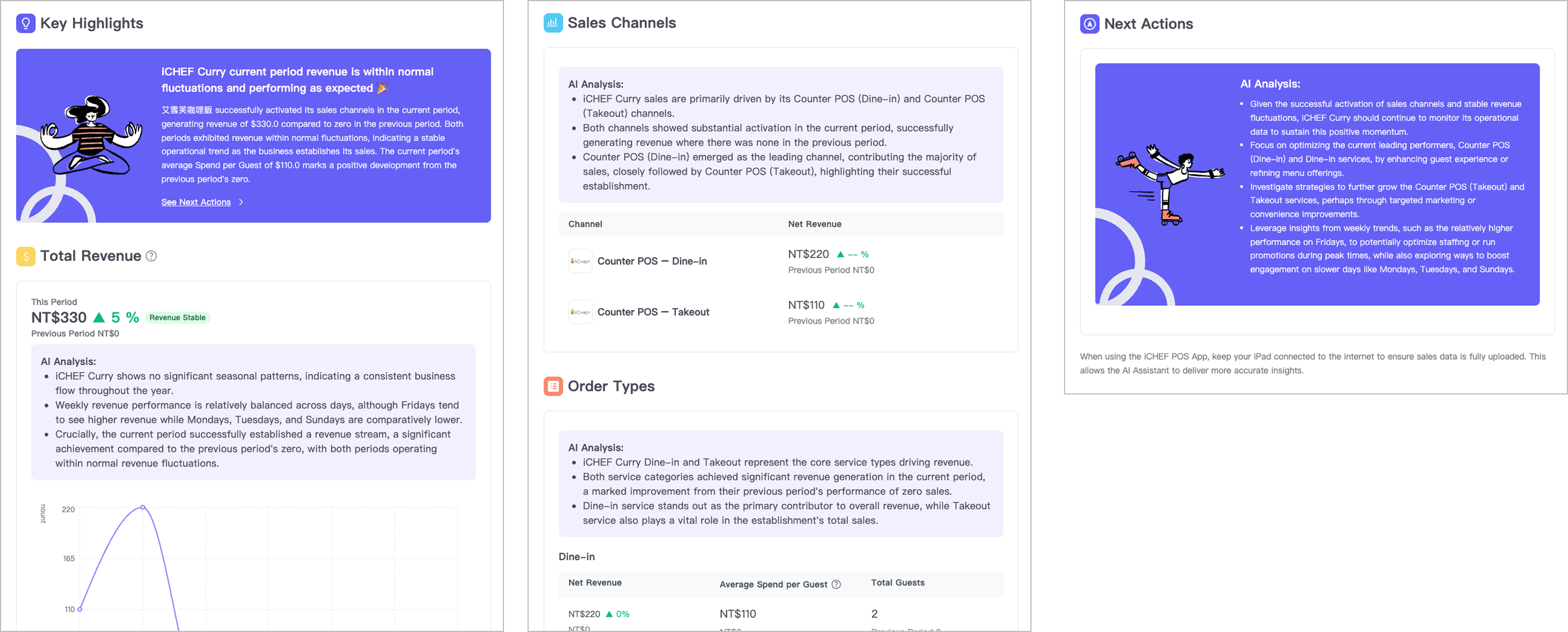
Task: Click the Revenue Stable badge
Action: click(x=177, y=318)
